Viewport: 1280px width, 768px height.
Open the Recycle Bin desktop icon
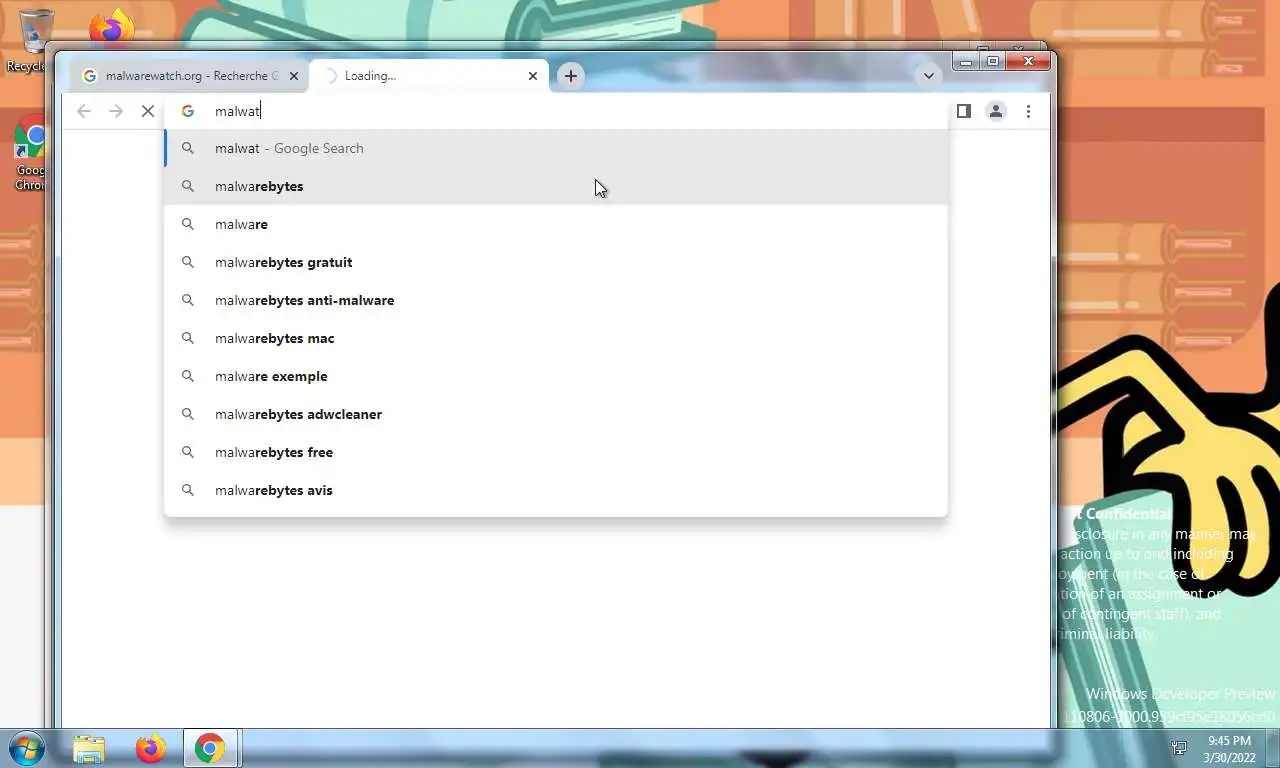tap(30, 40)
